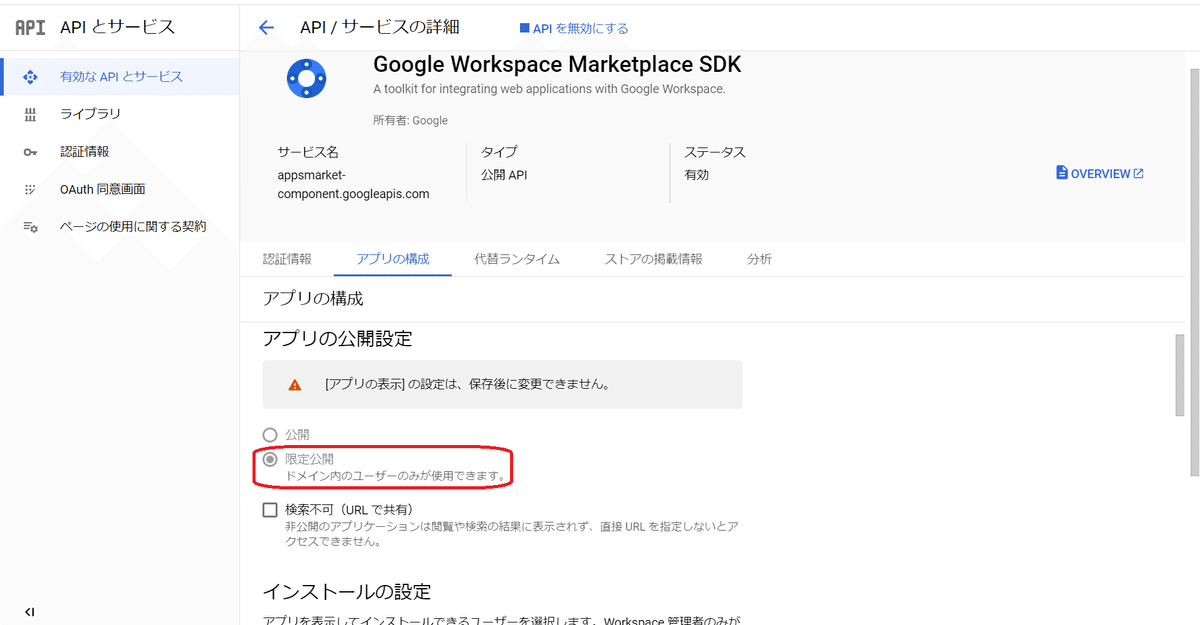Open 認証情報 in the sidebar menu
Viewport: 1200px width, 625px height.
point(120,152)
